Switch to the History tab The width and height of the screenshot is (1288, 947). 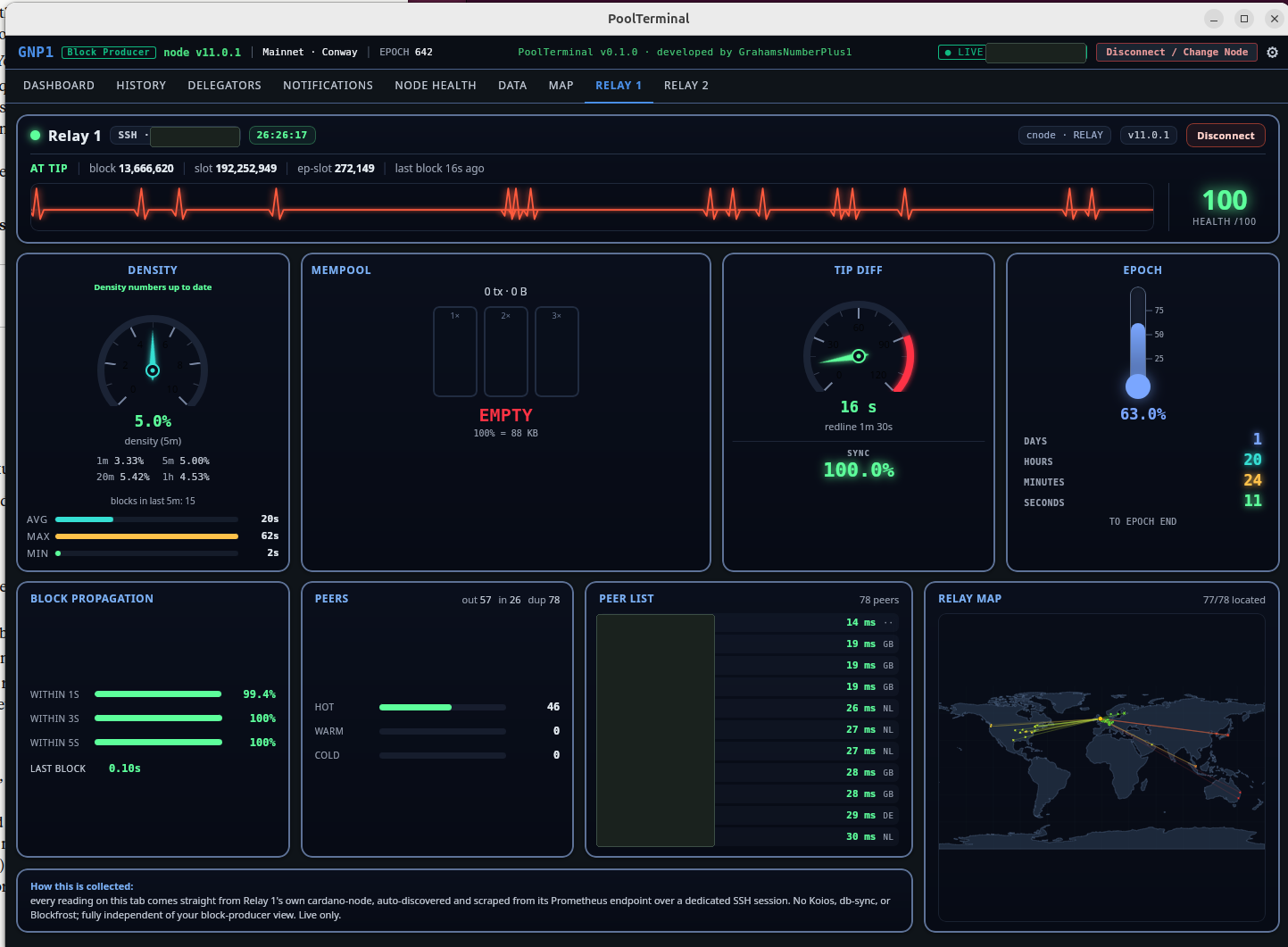(141, 86)
